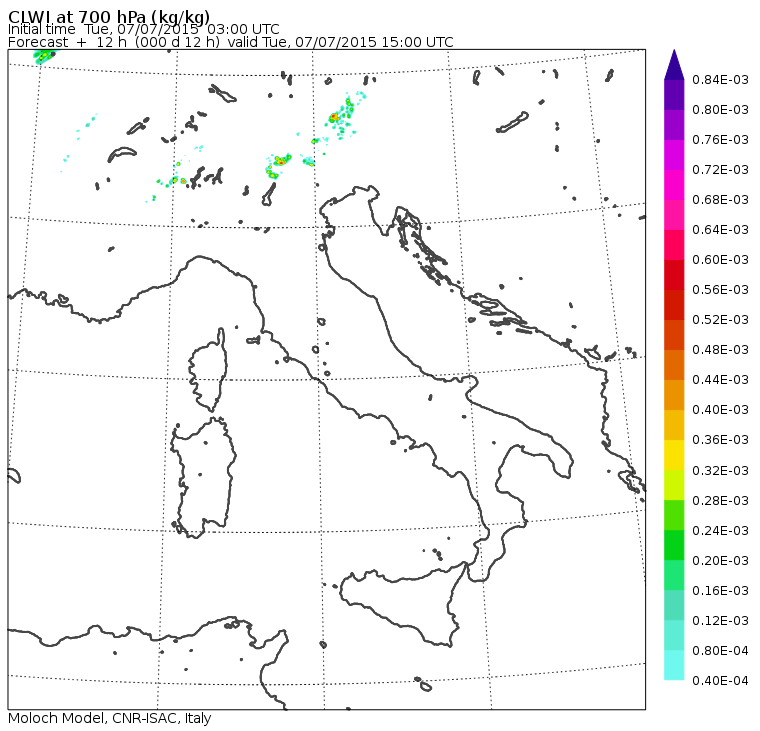The height and width of the screenshot is (731, 760).
Task: Click the purple swatch between 0.80E-03 and 0.84E-03
Action: tap(674, 95)
